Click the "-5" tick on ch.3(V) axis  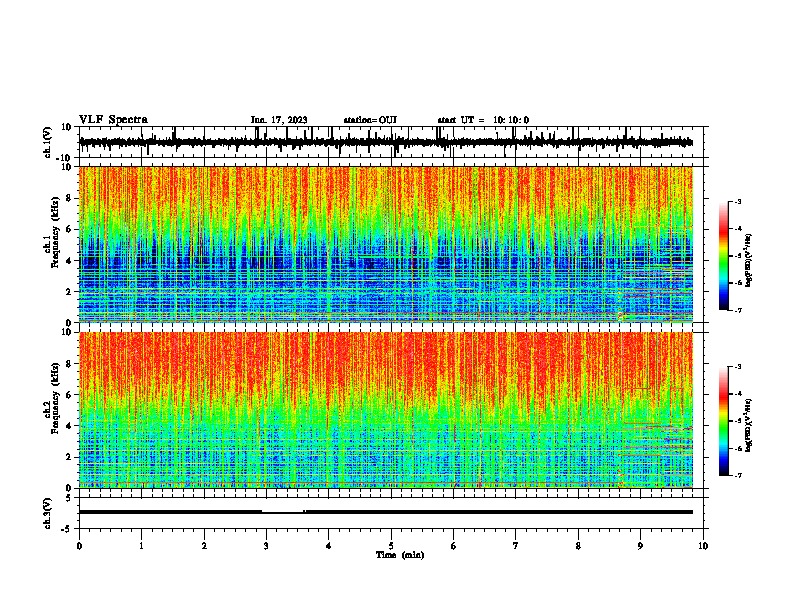click(68, 529)
